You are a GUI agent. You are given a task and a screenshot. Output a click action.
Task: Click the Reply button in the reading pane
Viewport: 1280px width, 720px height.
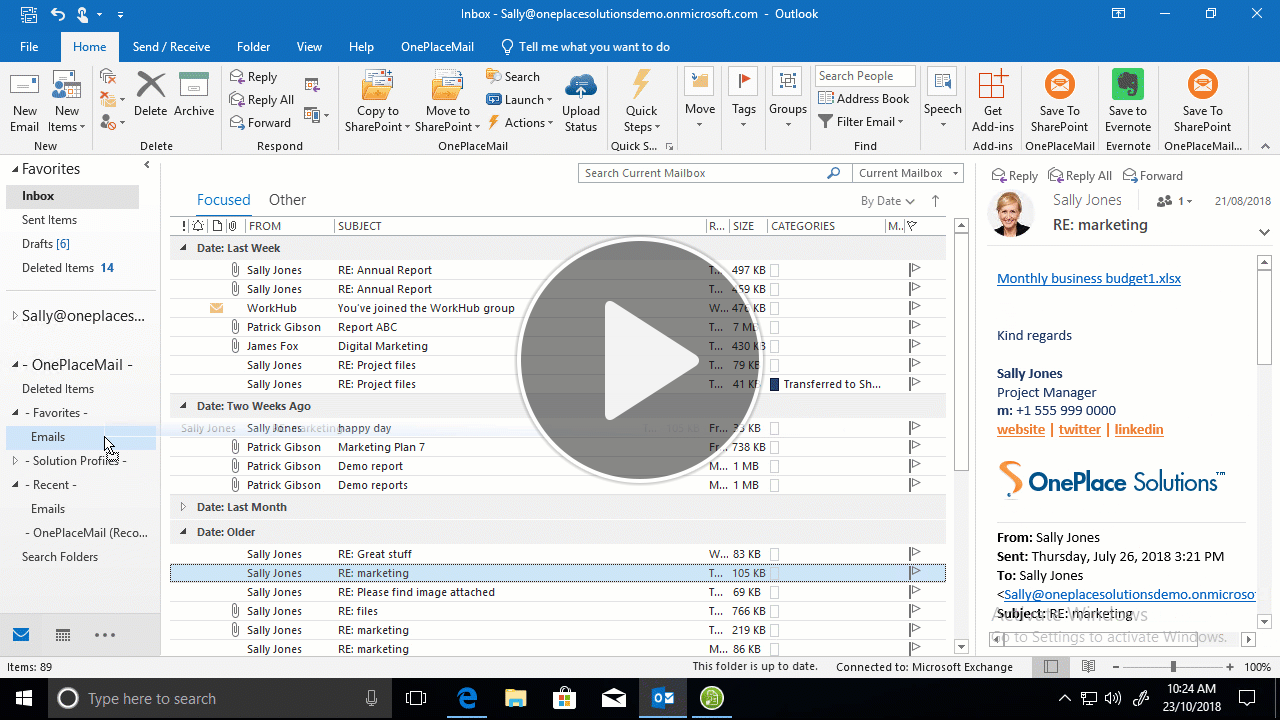click(x=1014, y=174)
